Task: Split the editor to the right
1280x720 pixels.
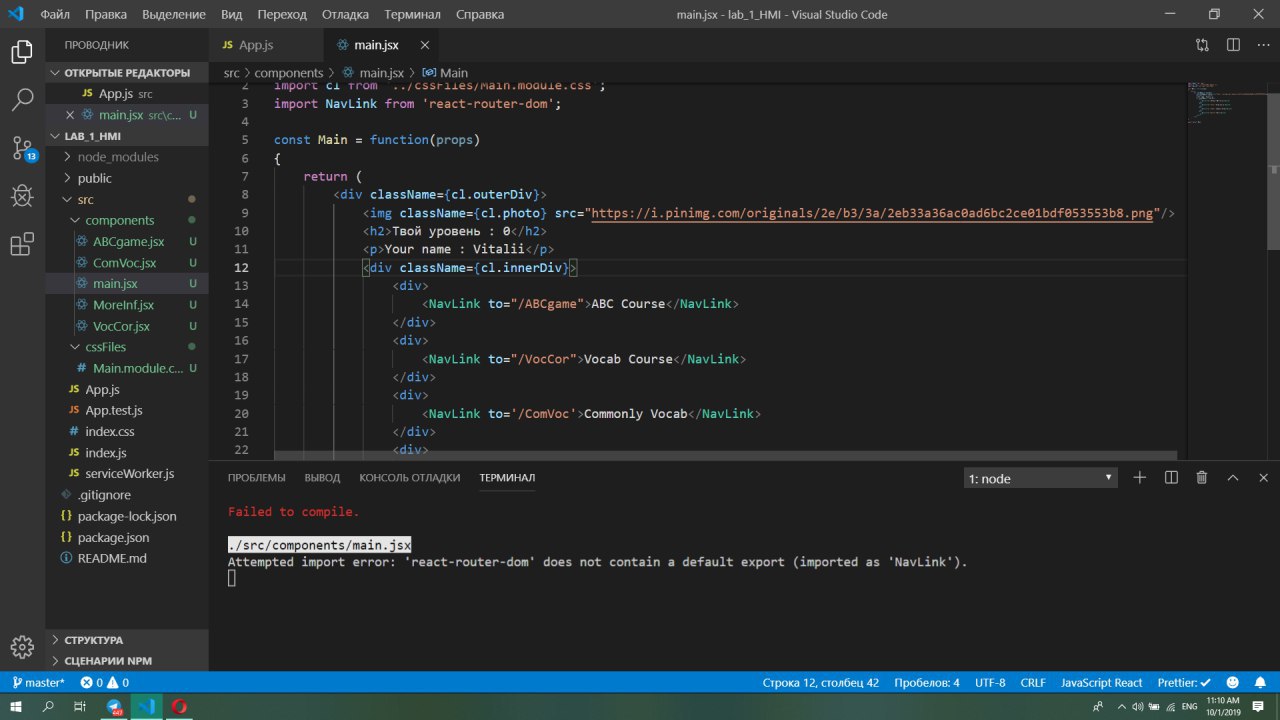Action: 1233,45
